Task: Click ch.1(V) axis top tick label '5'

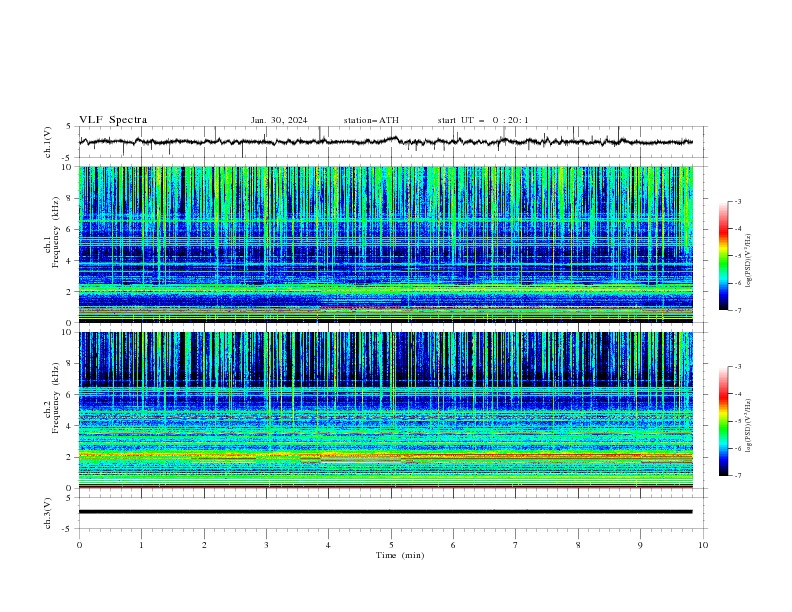Action: coord(69,127)
